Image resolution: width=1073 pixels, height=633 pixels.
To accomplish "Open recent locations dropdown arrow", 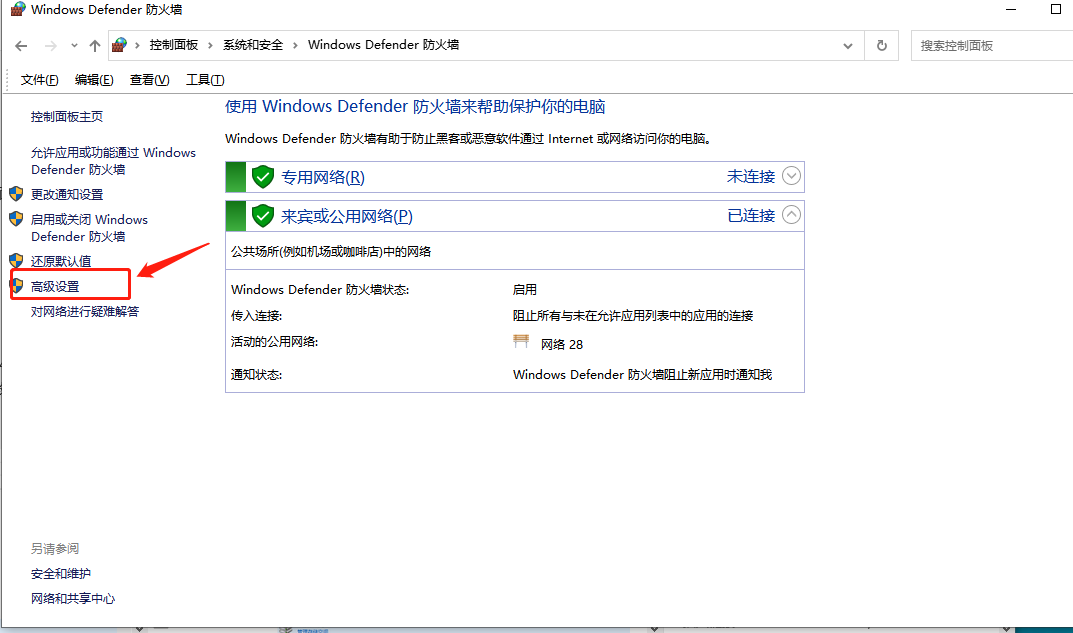I will pos(74,46).
